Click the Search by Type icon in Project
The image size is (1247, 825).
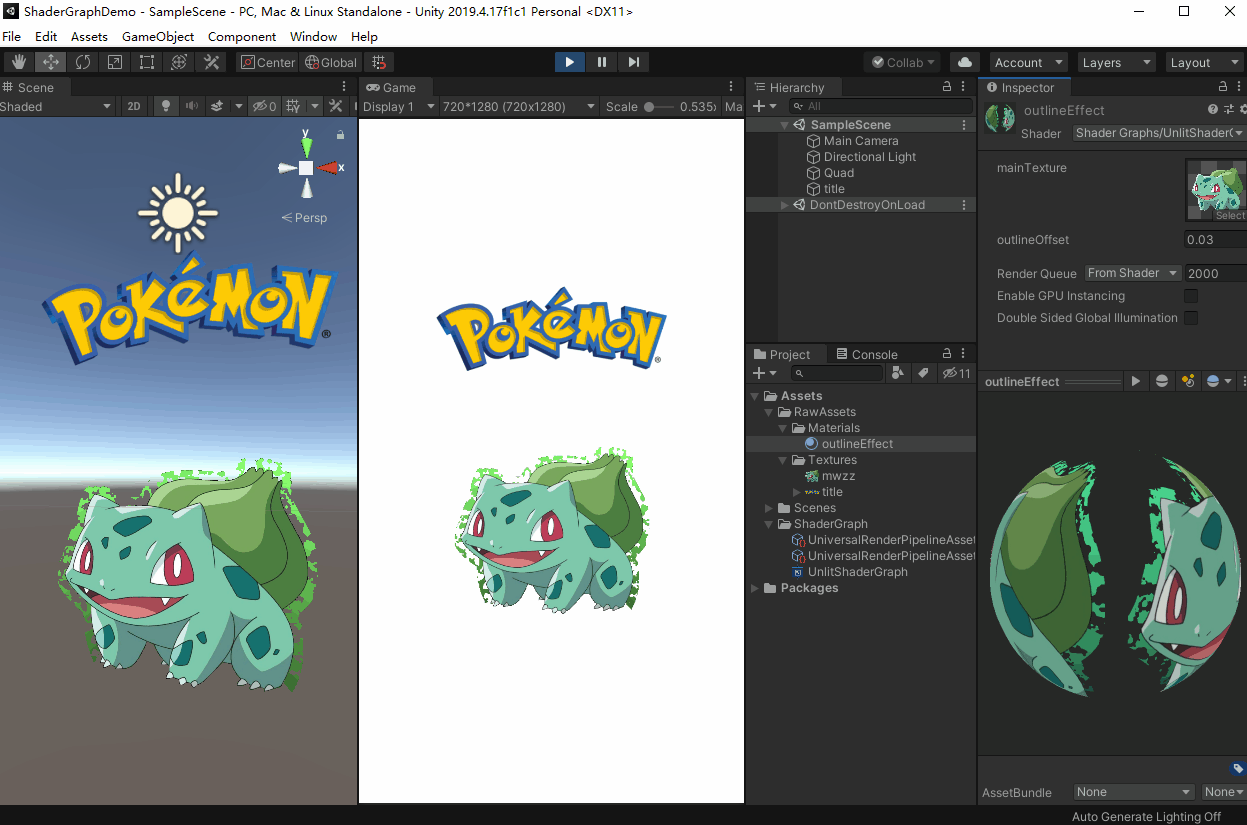tap(897, 373)
